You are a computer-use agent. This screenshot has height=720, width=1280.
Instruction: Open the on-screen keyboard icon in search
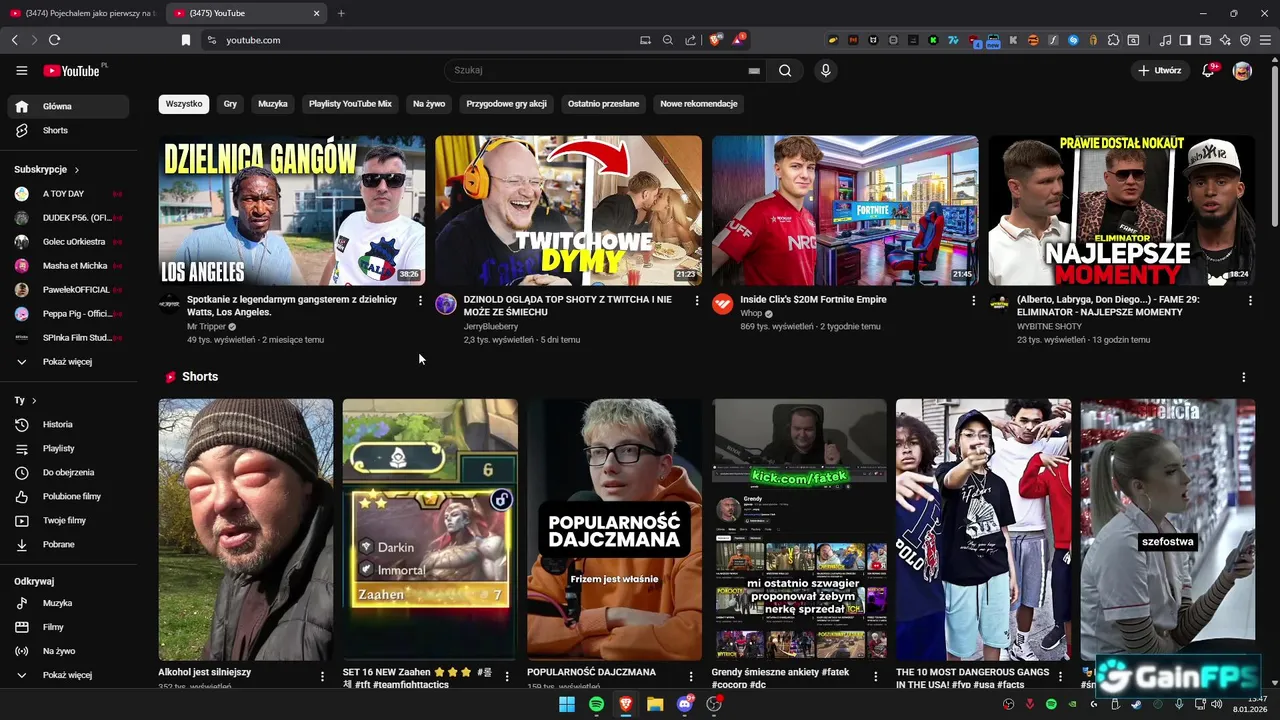pyautogui.click(x=754, y=71)
